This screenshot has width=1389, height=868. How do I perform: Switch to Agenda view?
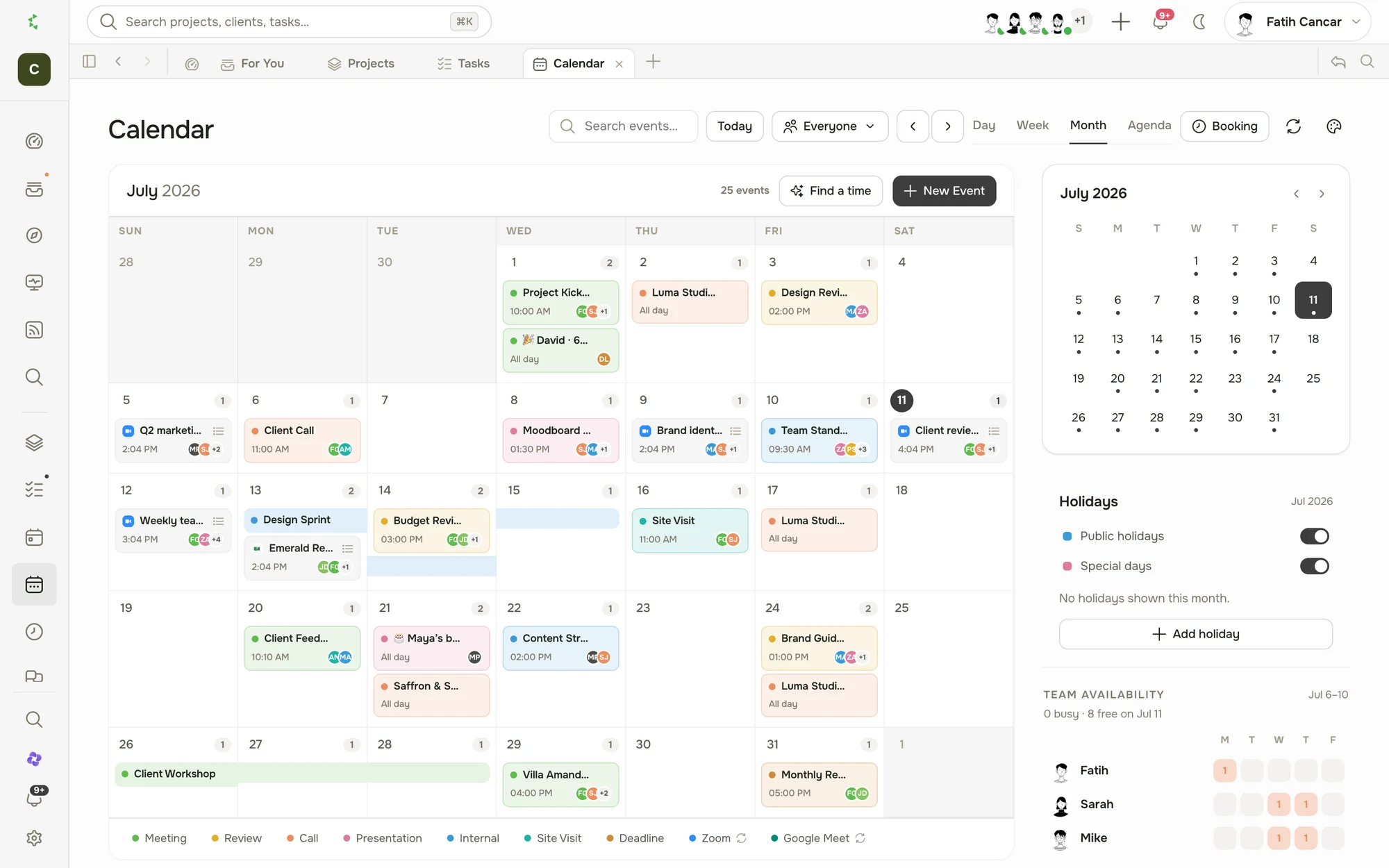point(1149,125)
